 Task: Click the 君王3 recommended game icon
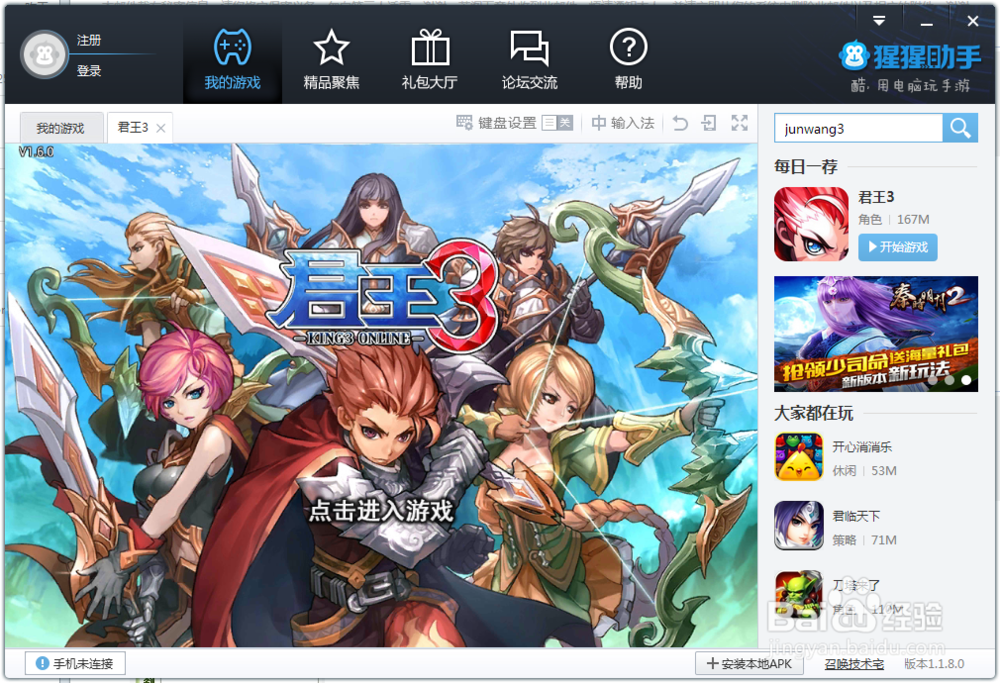pyautogui.click(x=811, y=224)
